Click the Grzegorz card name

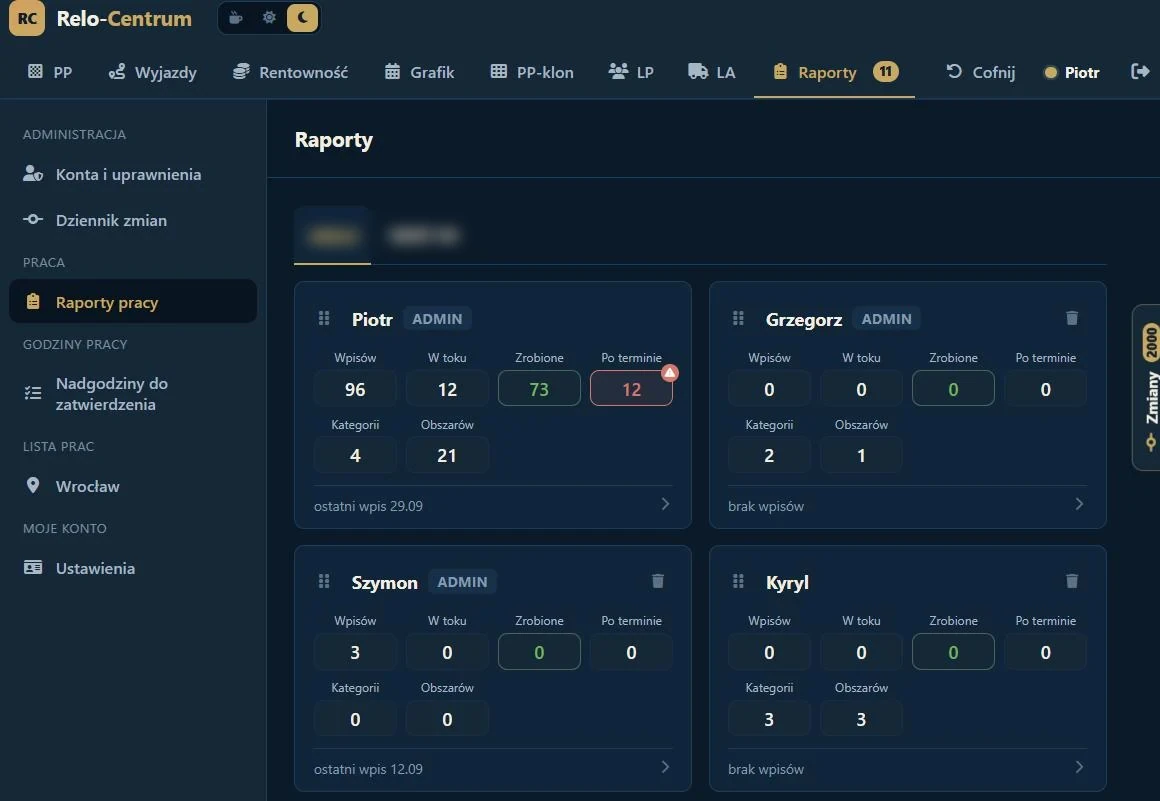[803, 320]
